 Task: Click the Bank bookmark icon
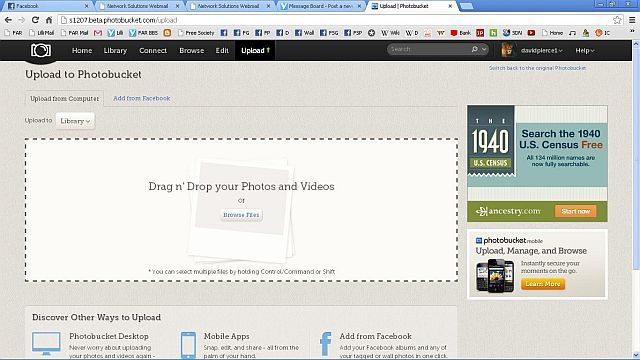461,33
